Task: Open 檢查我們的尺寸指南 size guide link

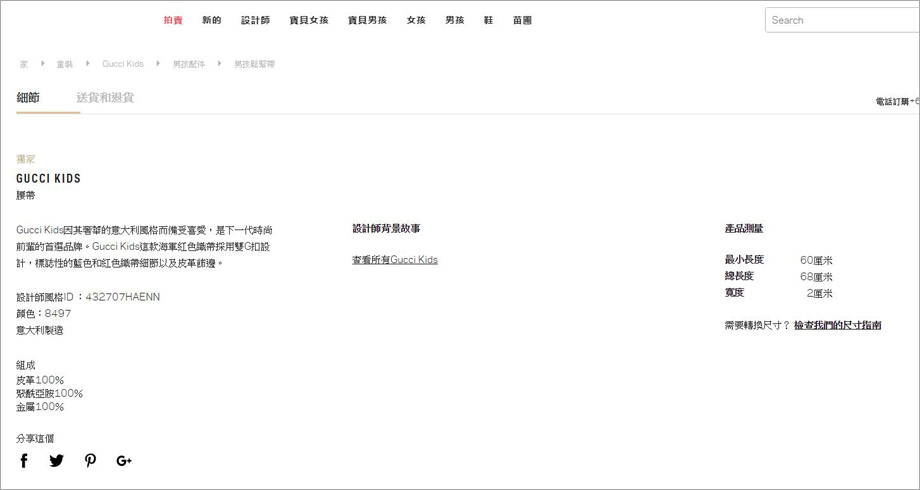Action: coord(837,325)
